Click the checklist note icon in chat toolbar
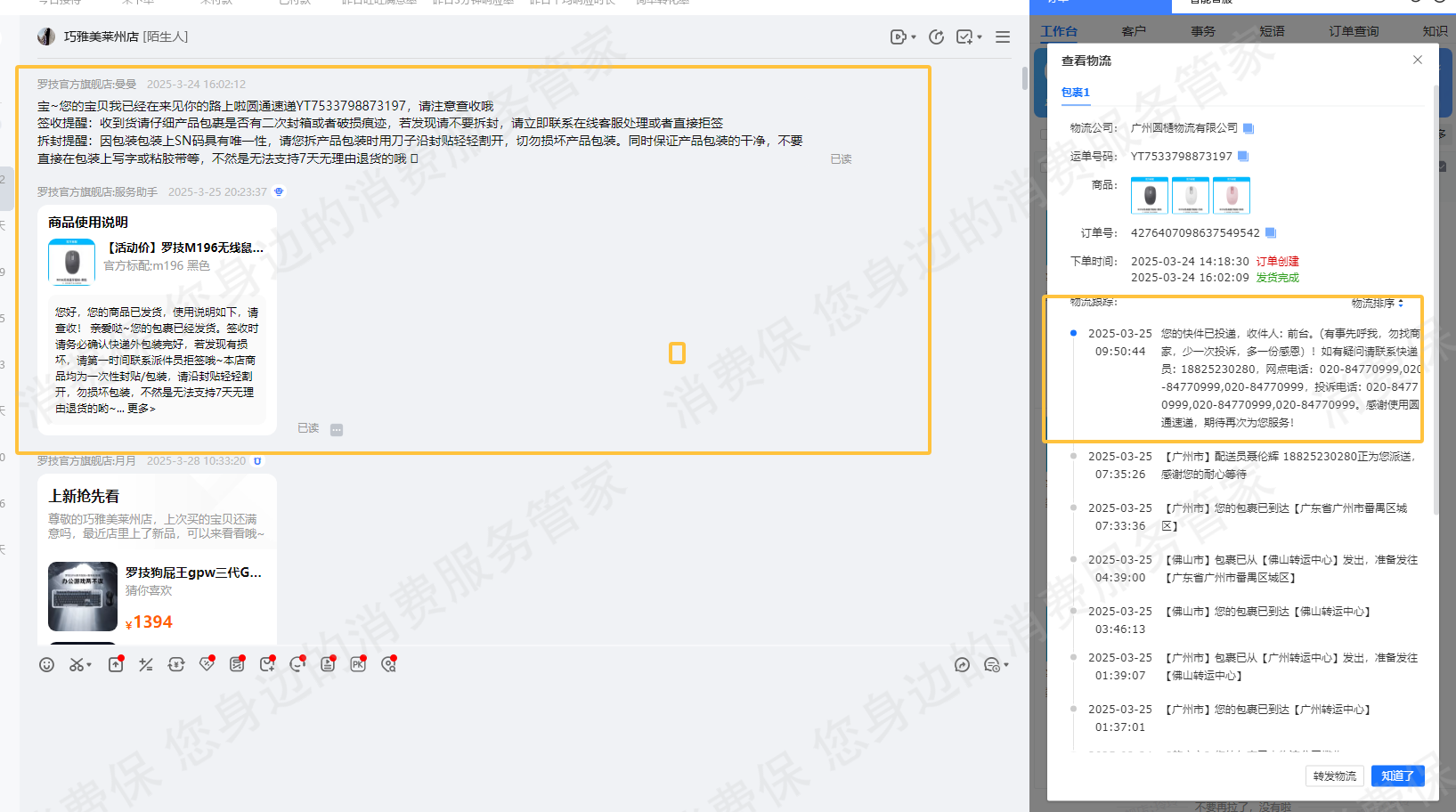The image size is (1456, 812). coord(237,664)
